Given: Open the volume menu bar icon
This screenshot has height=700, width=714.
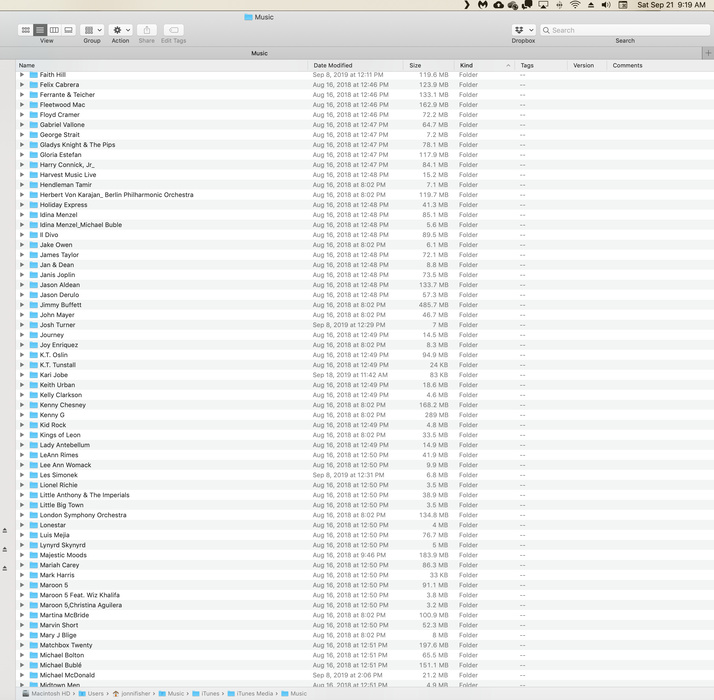Looking at the screenshot, I should coord(606,5).
